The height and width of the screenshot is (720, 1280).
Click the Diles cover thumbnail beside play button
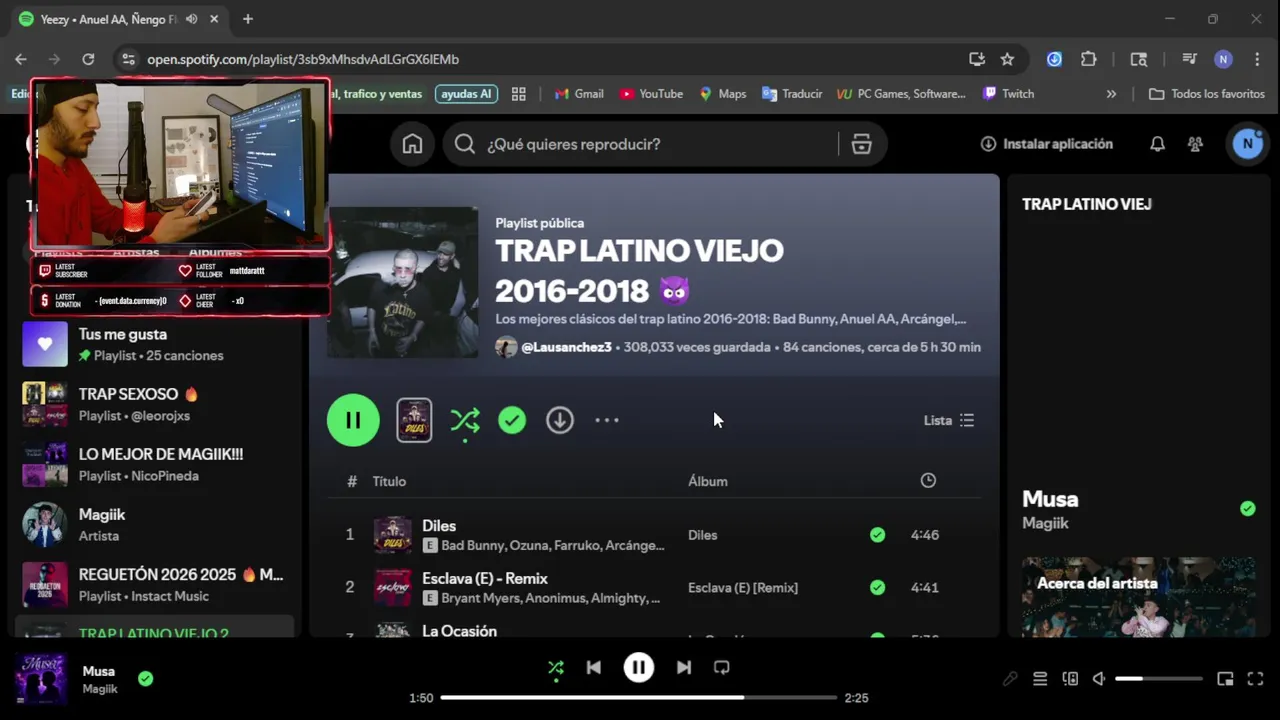[x=414, y=420]
